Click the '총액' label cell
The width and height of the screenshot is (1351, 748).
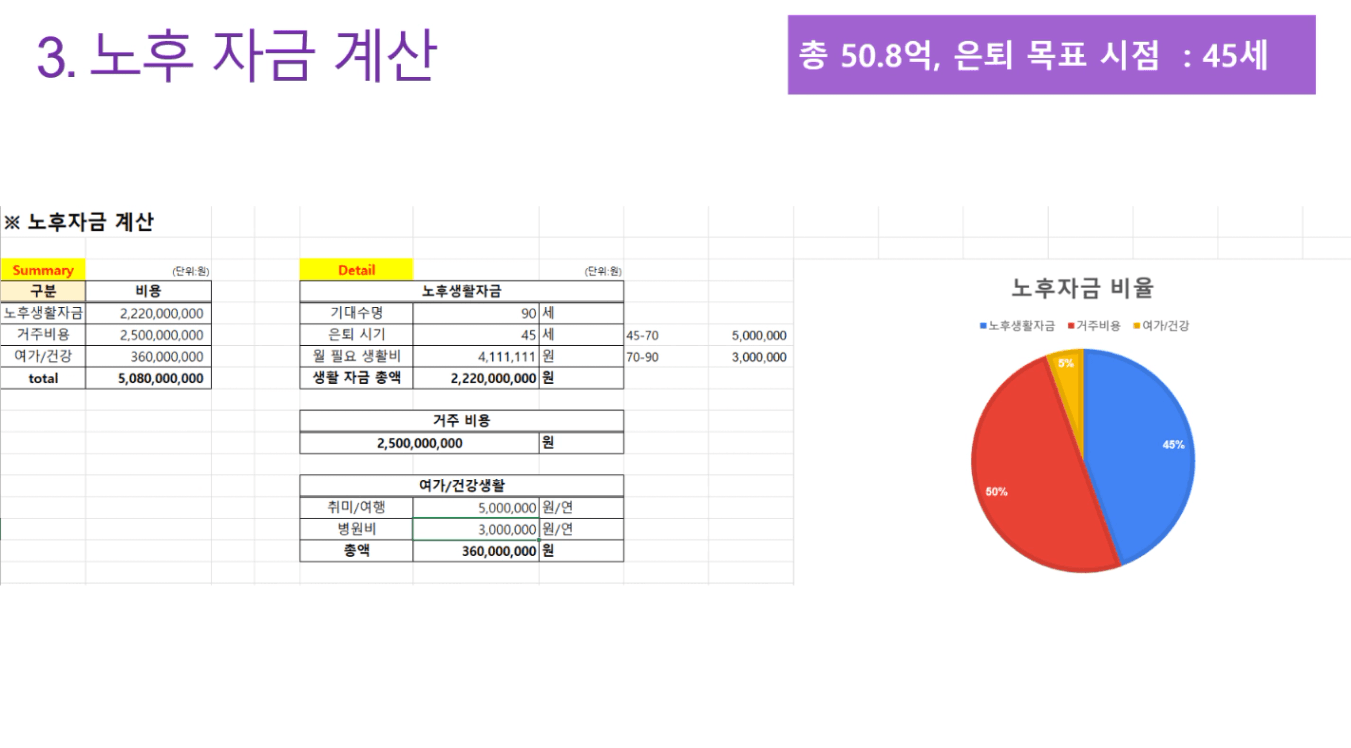(x=356, y=551)
